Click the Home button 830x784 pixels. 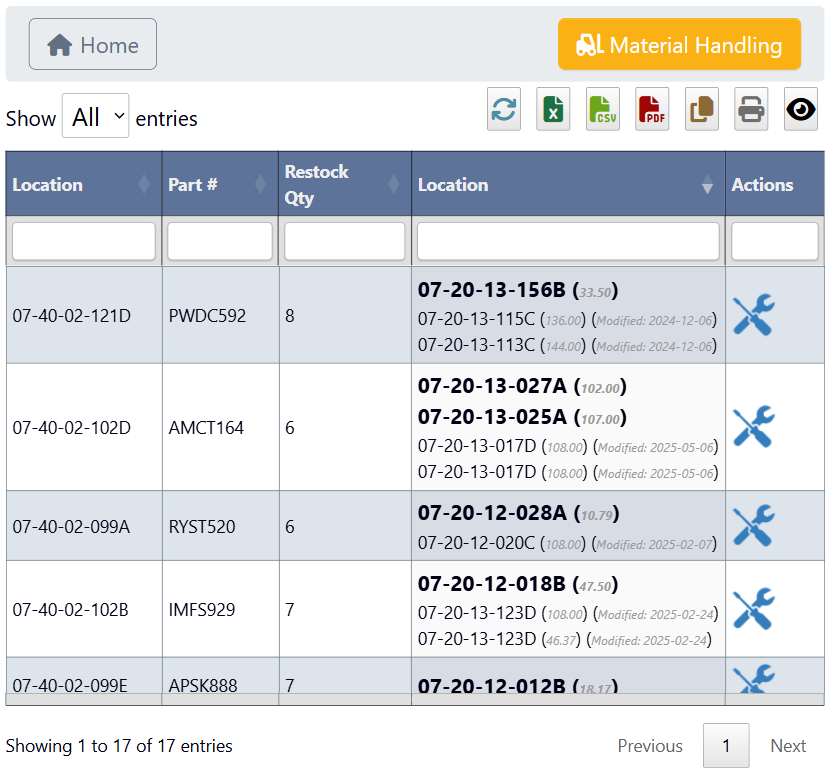click(93, 44)
